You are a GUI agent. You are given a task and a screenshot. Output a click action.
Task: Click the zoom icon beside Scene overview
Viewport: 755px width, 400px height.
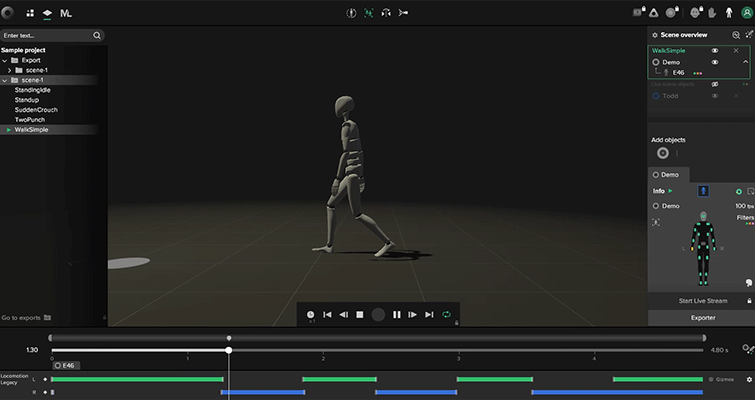tap(736, 35)
